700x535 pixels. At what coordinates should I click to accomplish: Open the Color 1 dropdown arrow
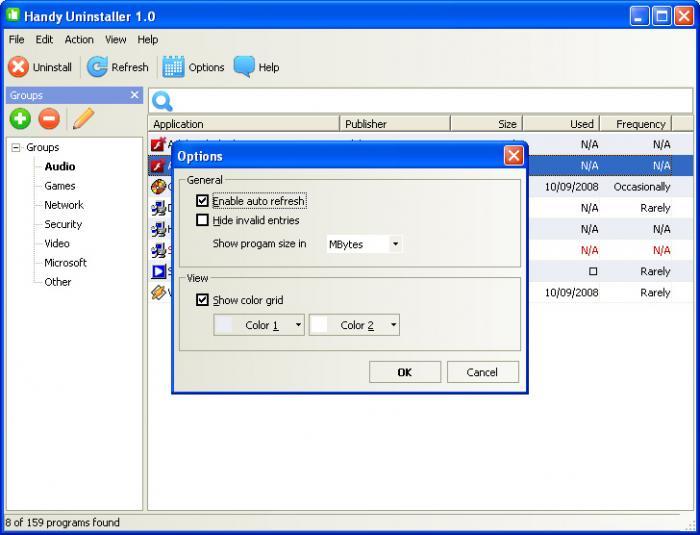click(298, 325)
